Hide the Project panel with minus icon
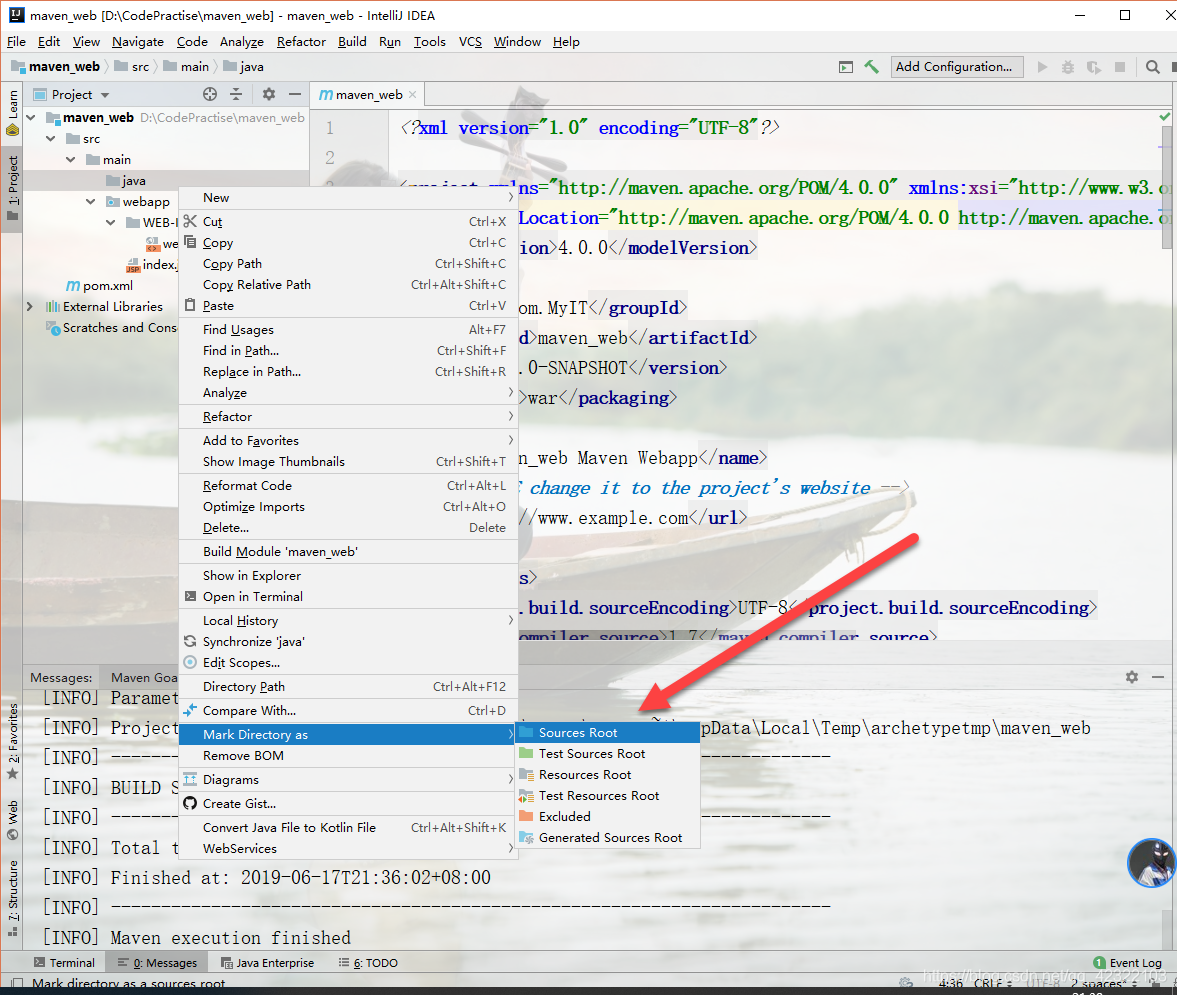The width and height of the screenshot is (1177, 995). [295, 94]
